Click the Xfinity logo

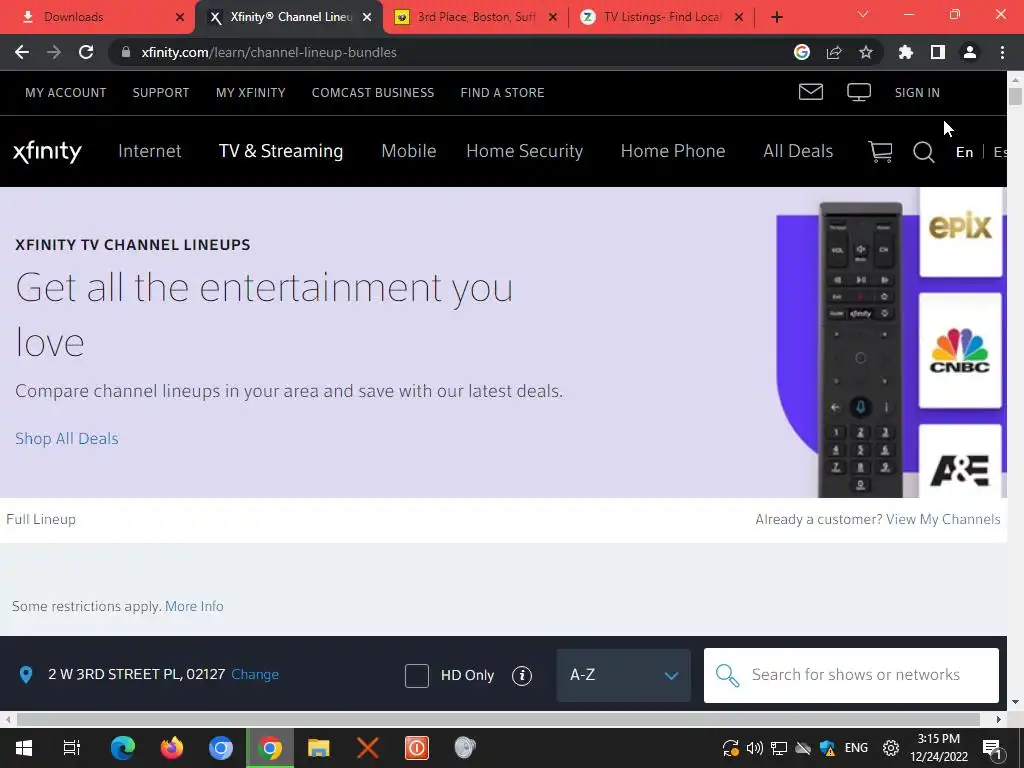click(47, 152)
